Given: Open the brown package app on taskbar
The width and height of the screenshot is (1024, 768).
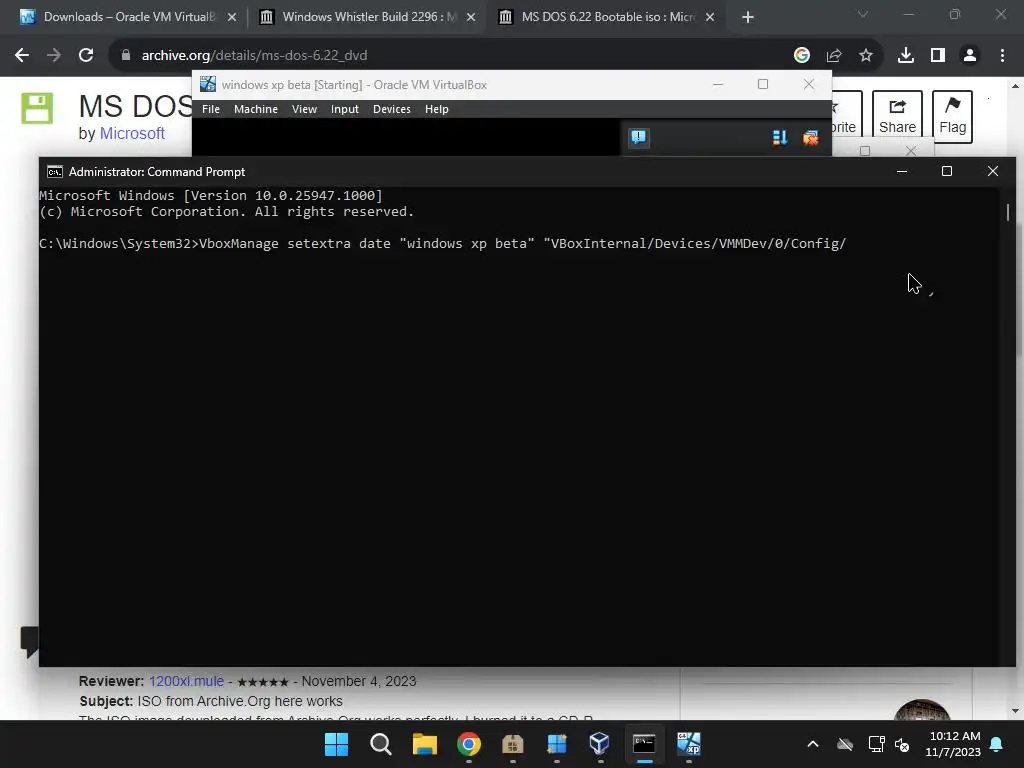Looking at the screenshot, I should click(513, 744).
